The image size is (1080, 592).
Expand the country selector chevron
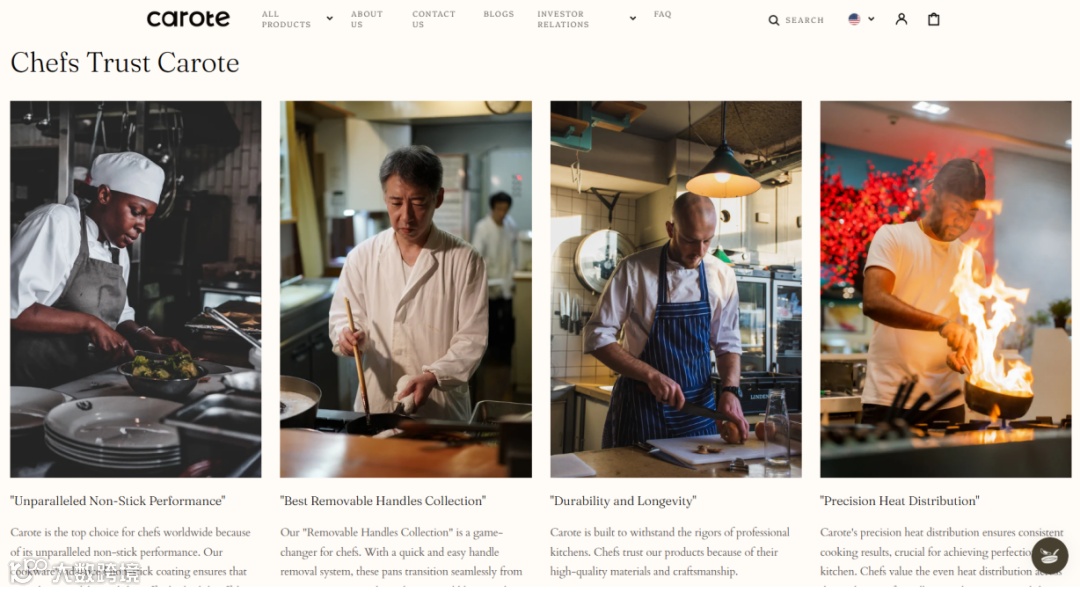tap(871, 19)
